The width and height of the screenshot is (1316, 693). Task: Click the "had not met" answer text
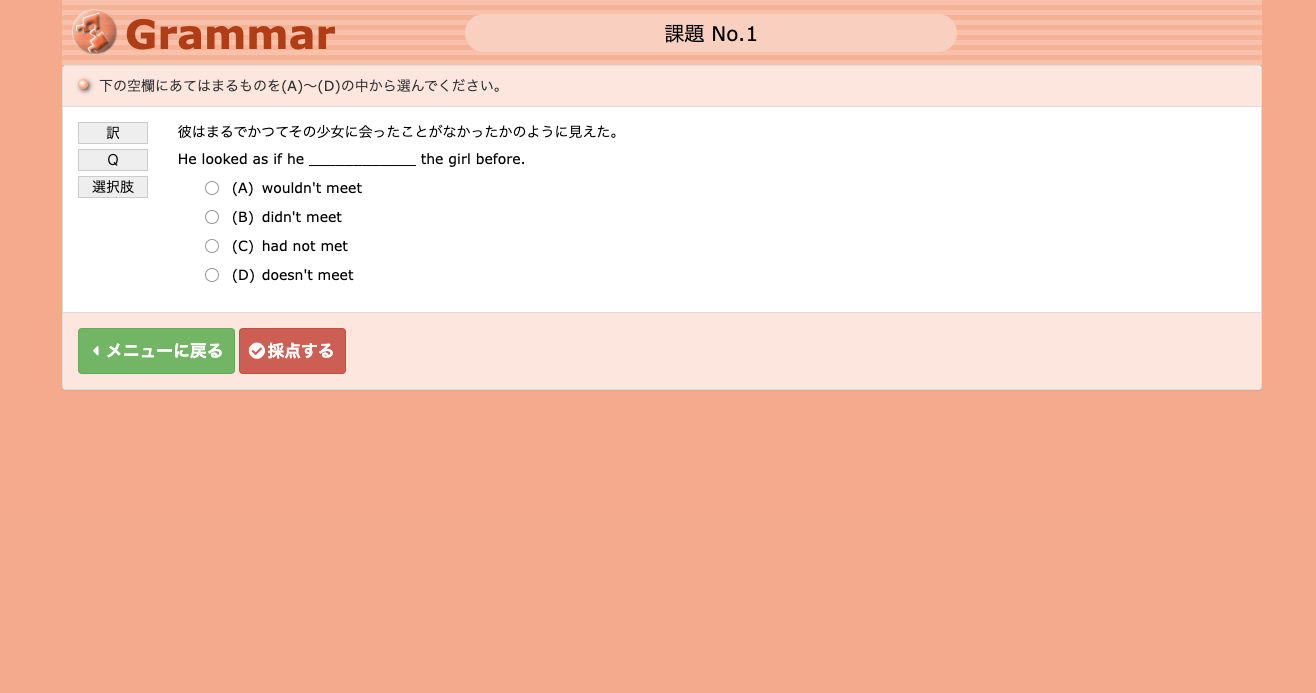[x=304, y=246]
